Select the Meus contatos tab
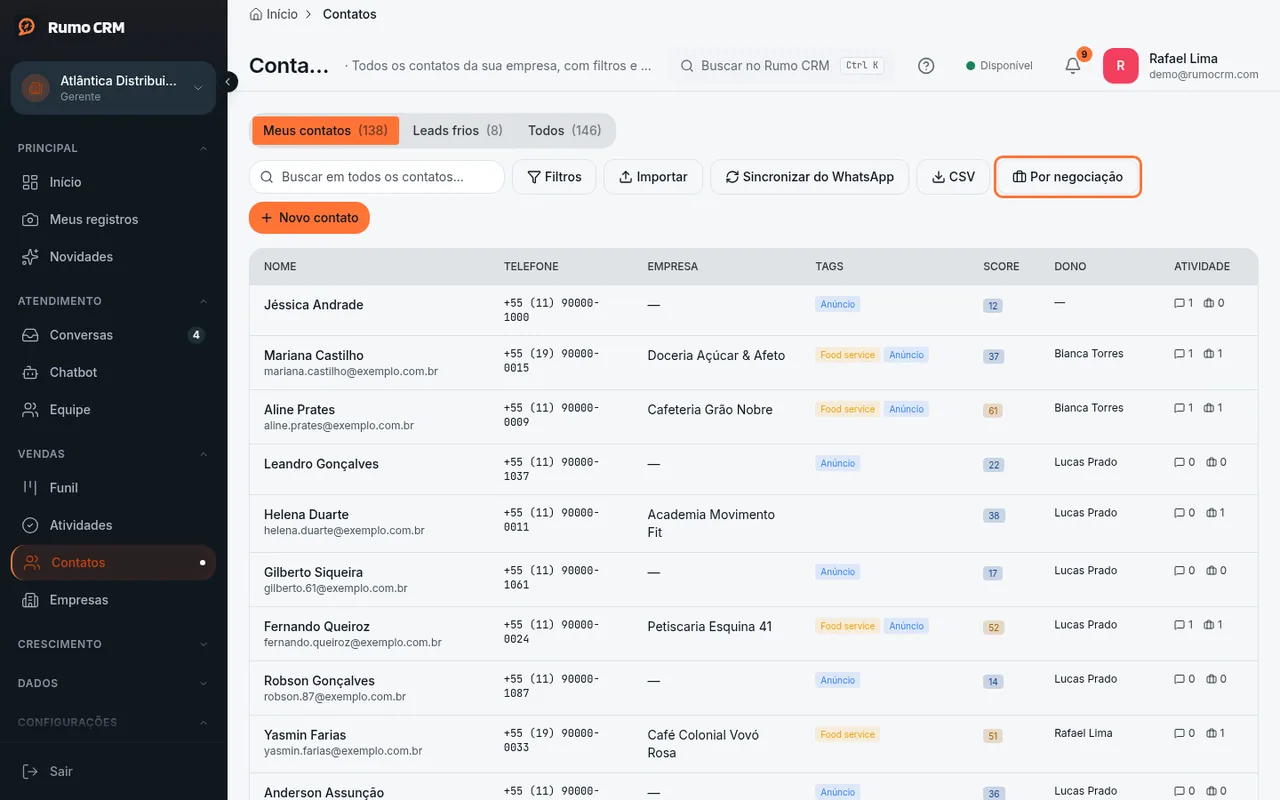The width and height of the screenshot is (1280, 800). [325, 130]
